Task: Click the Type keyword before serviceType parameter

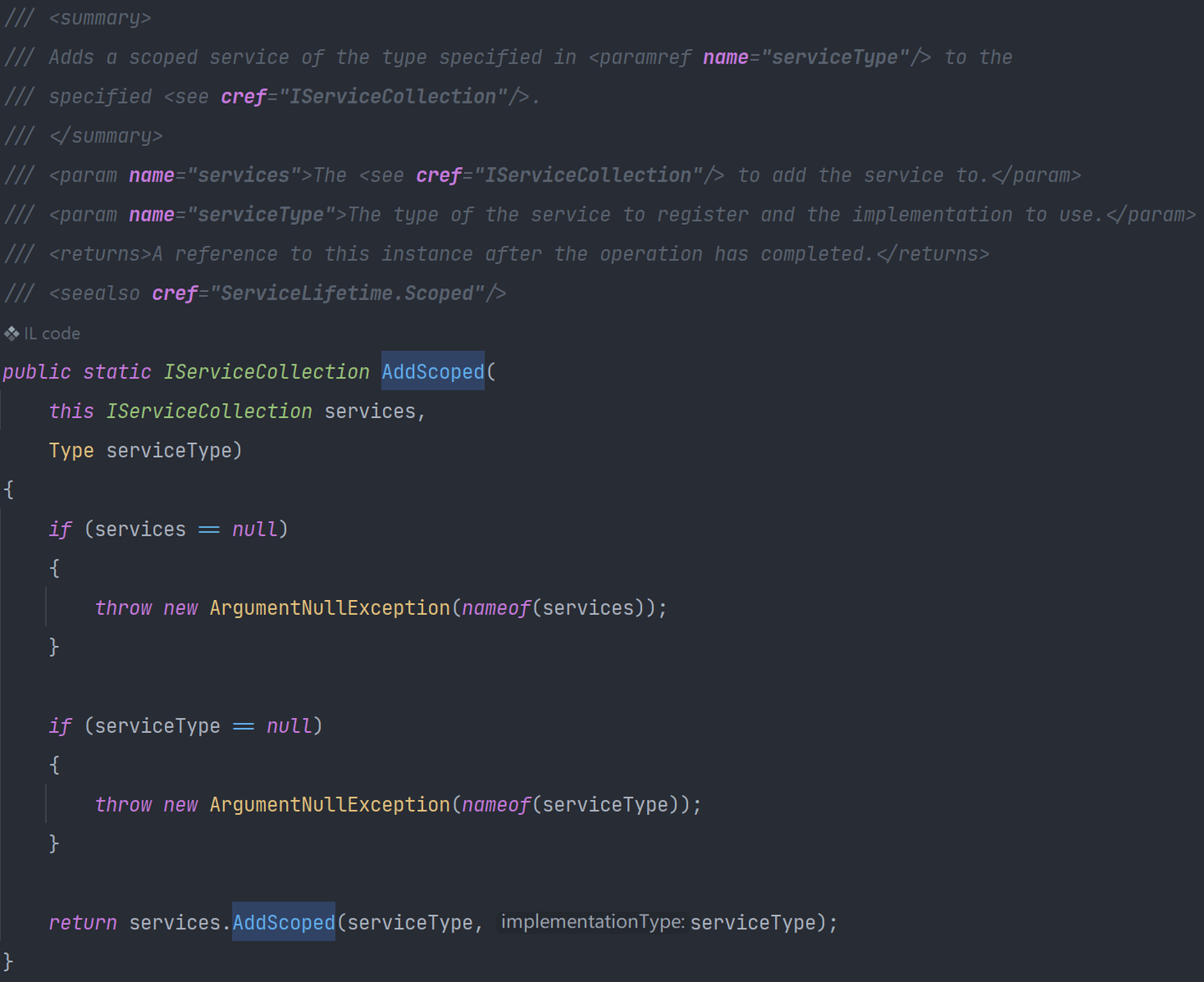Action: coord(71,450)
